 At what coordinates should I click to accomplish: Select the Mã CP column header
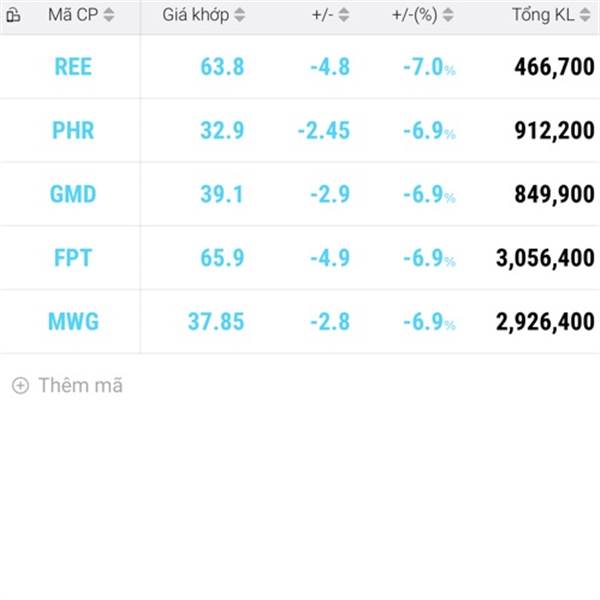[73, 15]
